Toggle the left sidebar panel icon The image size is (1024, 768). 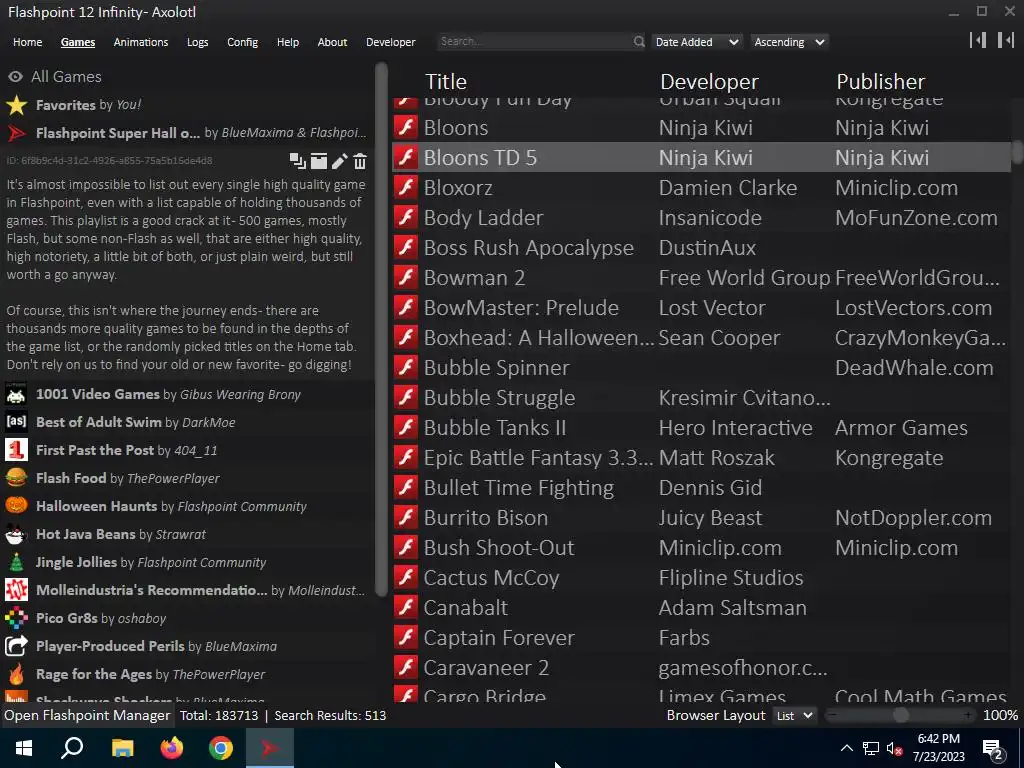[x=978, y=40]
